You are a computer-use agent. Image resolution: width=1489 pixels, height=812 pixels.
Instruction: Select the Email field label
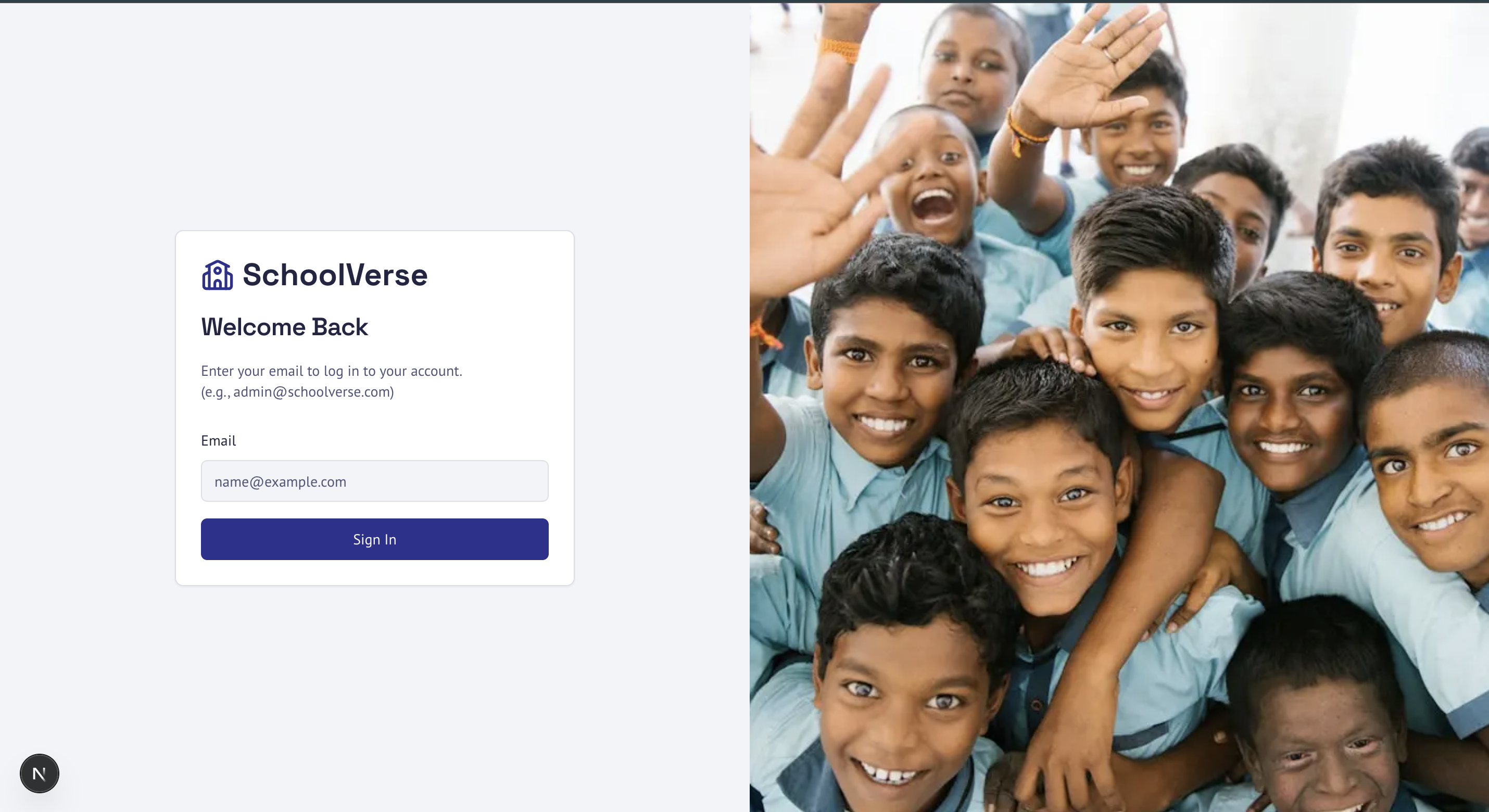pyautogui.click(x=219, y=440)
